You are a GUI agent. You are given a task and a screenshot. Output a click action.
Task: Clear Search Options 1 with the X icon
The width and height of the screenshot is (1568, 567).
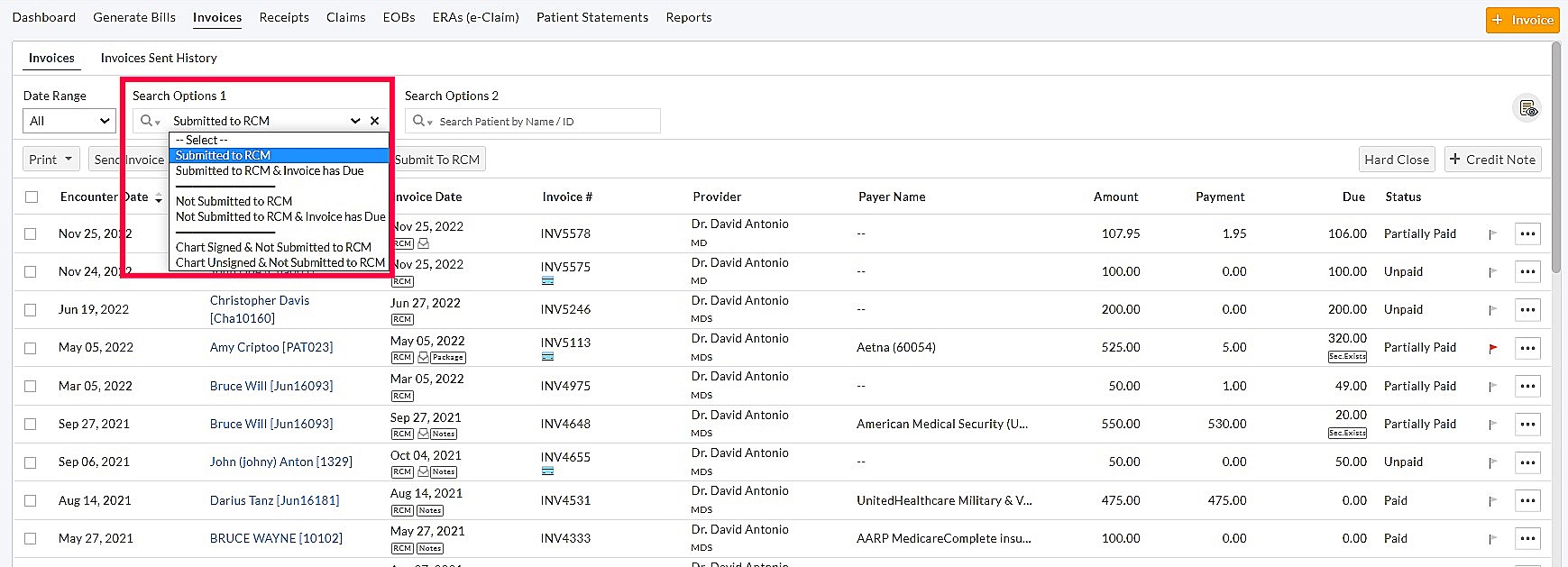(x=375, y=121)
